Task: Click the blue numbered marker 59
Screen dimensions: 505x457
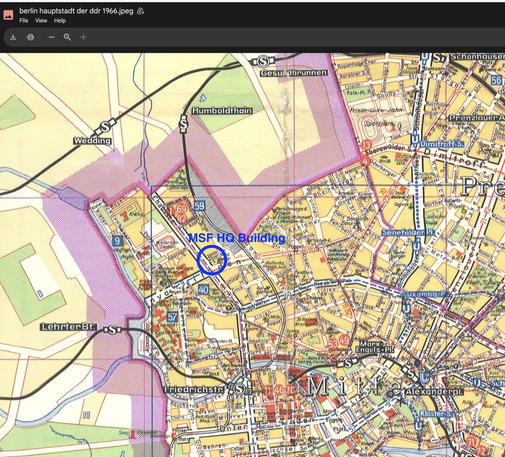Action: coord(199,206)
